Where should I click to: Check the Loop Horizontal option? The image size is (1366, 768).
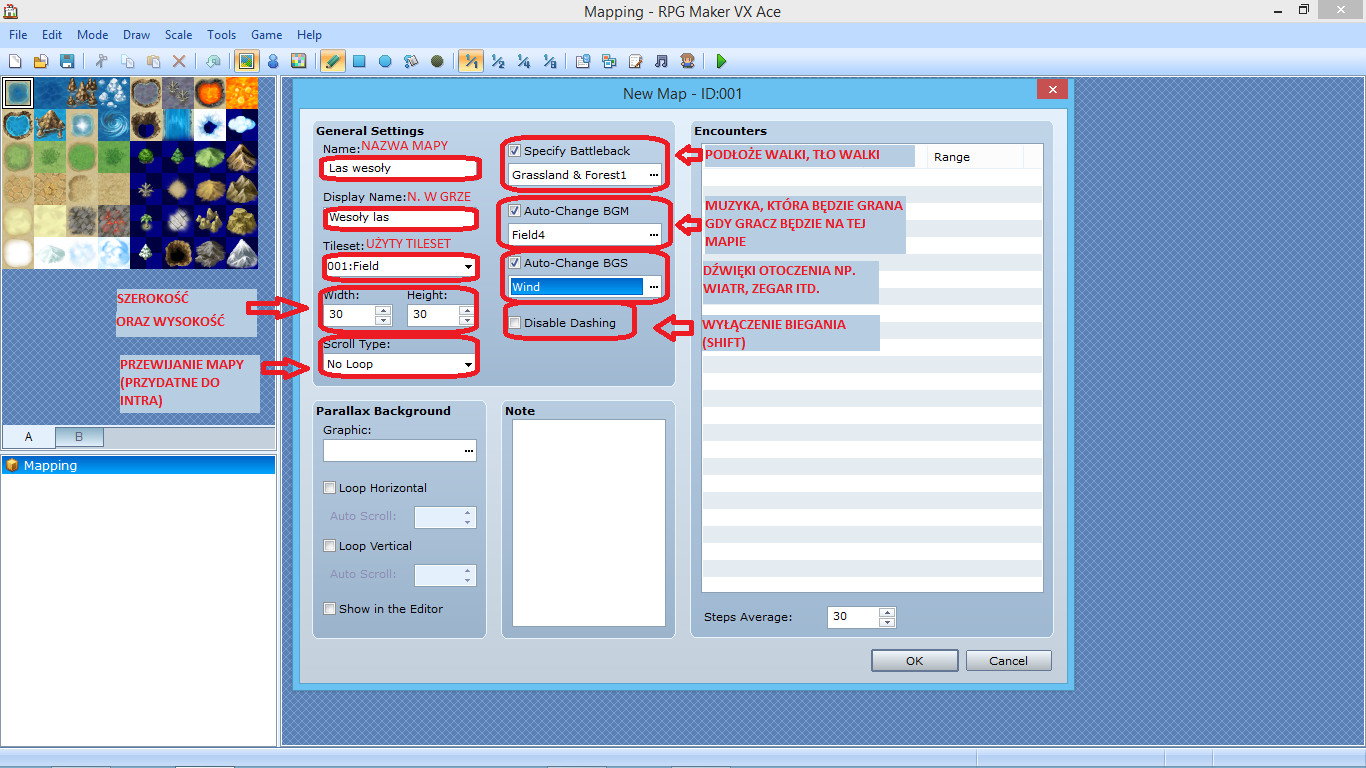click(329, 488)
